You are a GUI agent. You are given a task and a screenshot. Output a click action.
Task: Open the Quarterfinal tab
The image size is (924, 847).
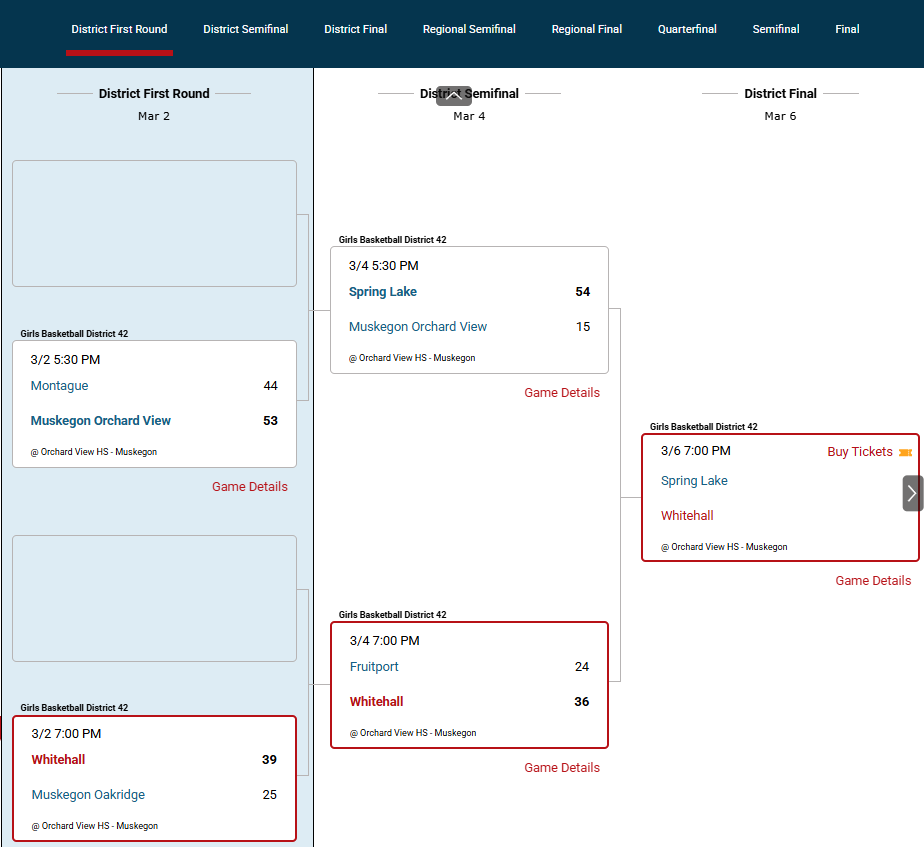point(687,29)
